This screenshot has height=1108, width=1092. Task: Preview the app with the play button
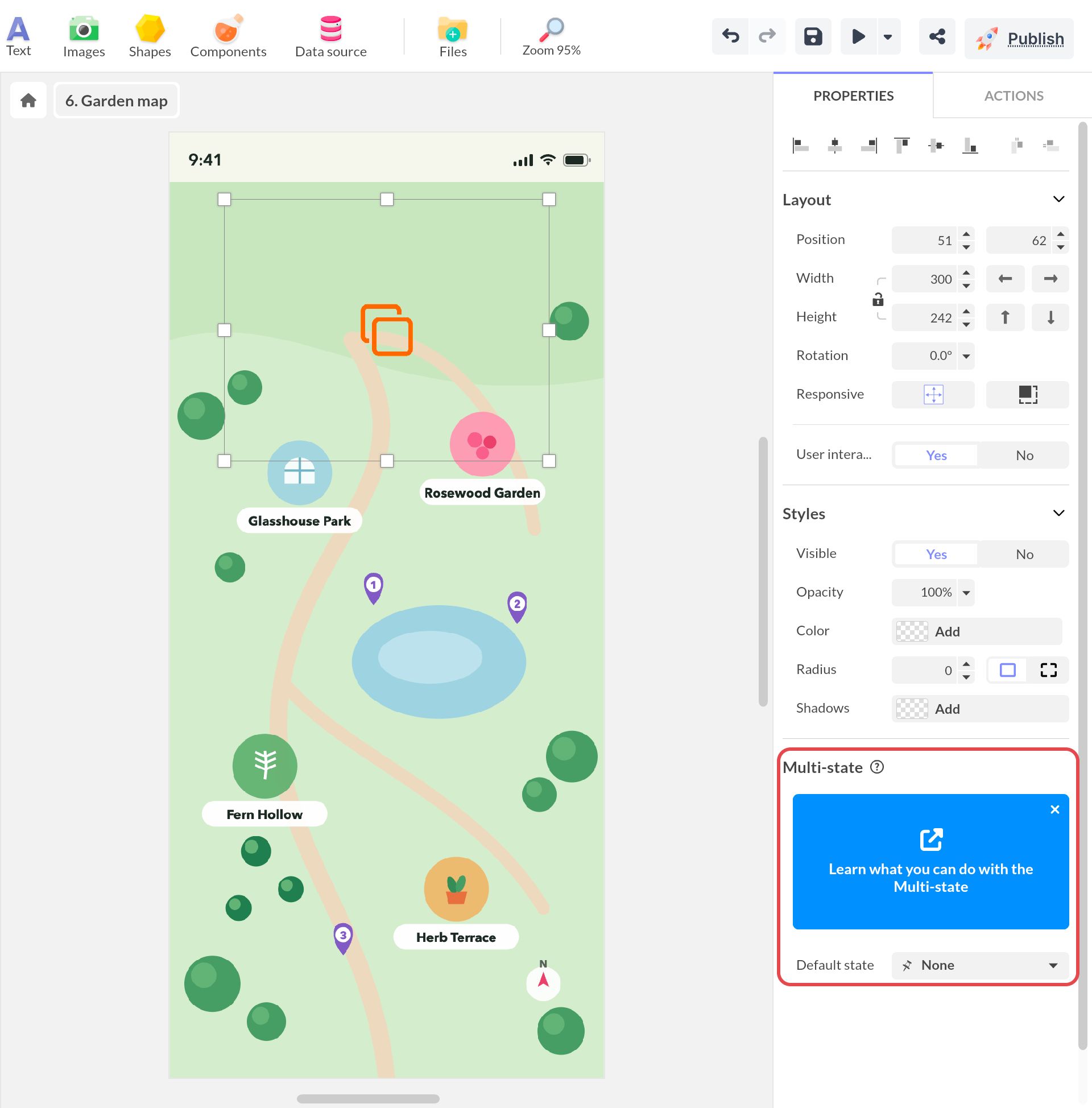[858, 37]
